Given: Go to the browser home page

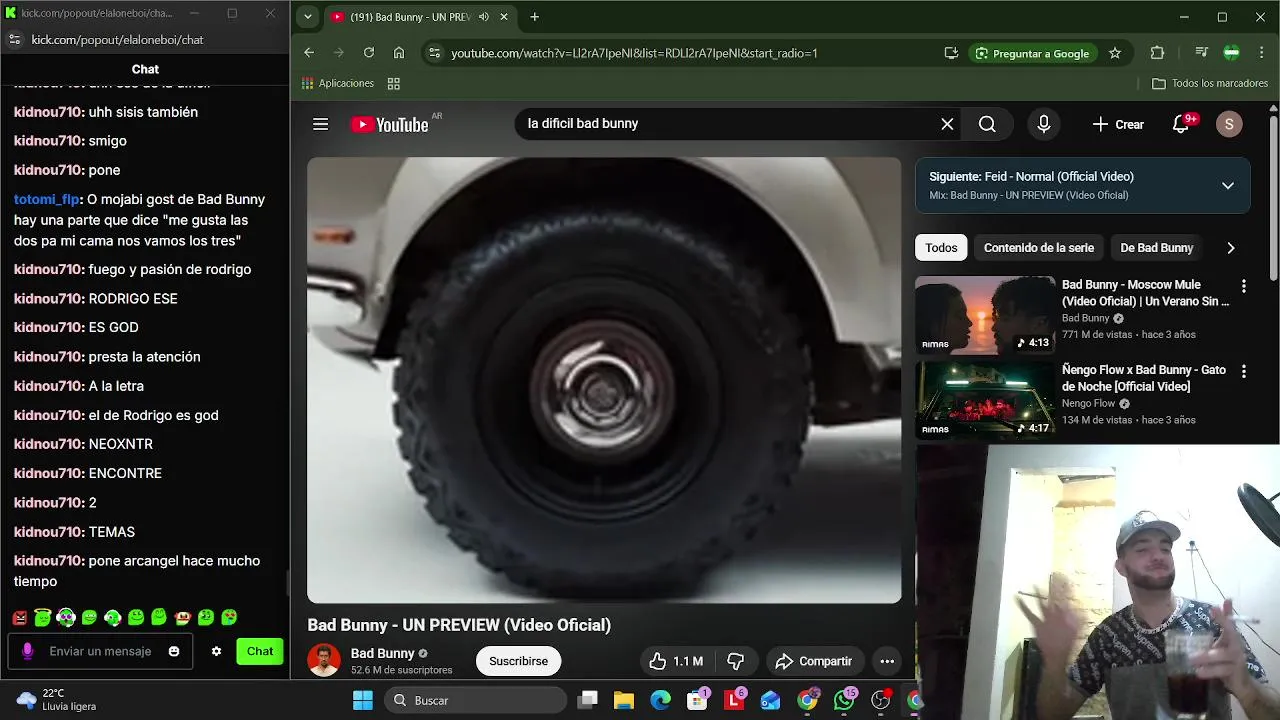Looking at the screenshot, I should [x=398, y=53].
